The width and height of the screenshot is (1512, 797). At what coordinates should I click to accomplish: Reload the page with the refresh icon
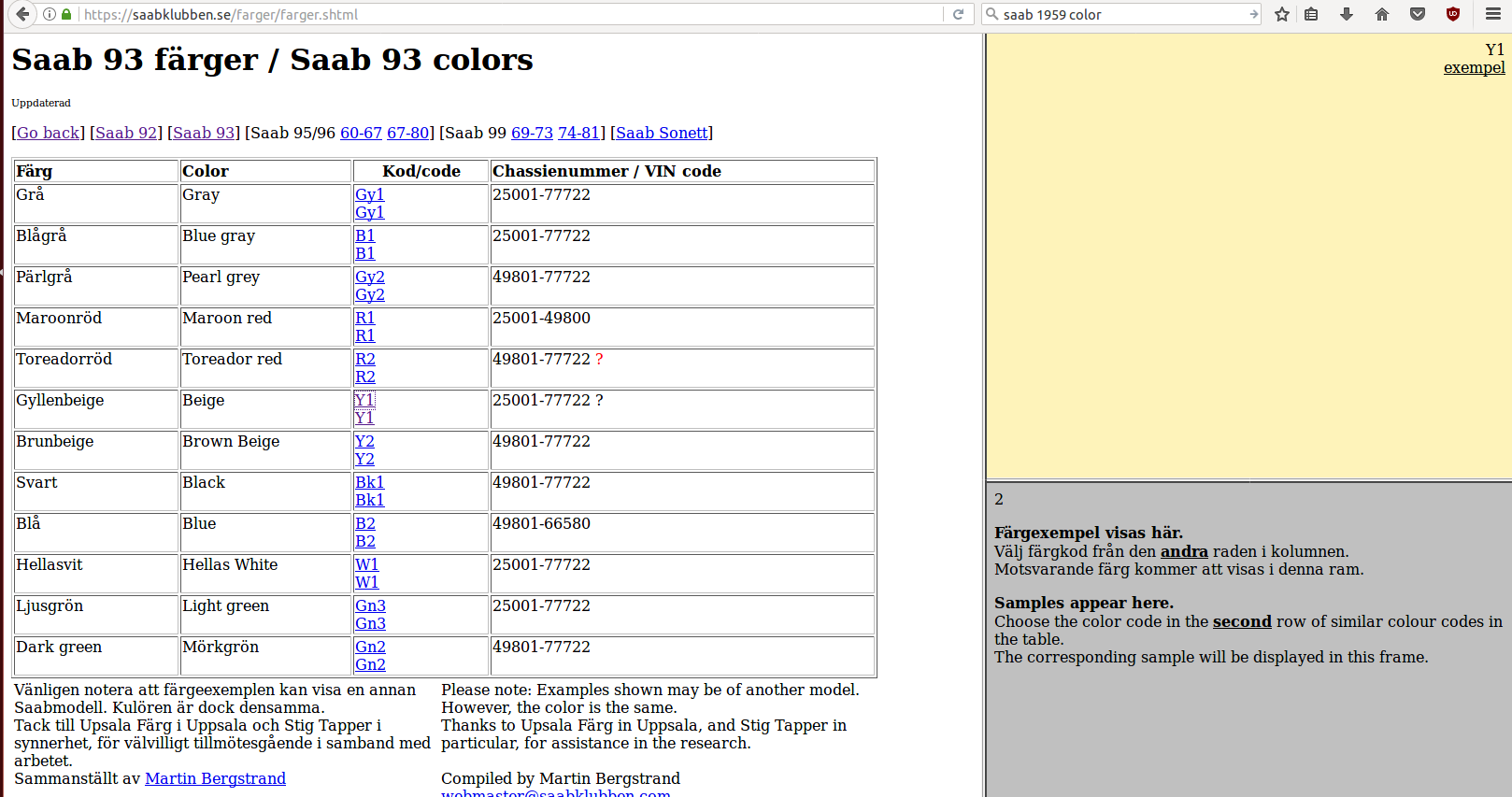click(958, 14)
